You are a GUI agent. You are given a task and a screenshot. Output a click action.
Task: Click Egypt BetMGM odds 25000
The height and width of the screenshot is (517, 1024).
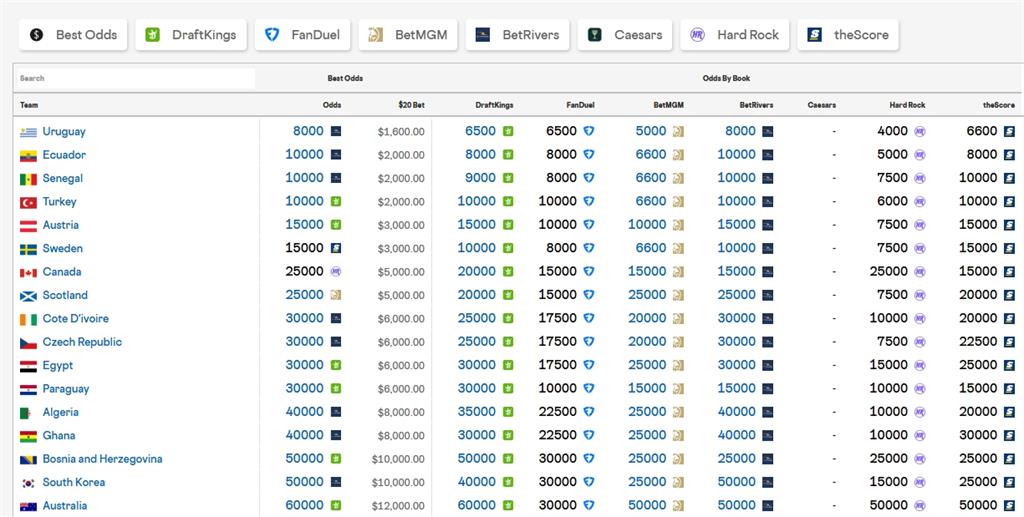point(647,365)
